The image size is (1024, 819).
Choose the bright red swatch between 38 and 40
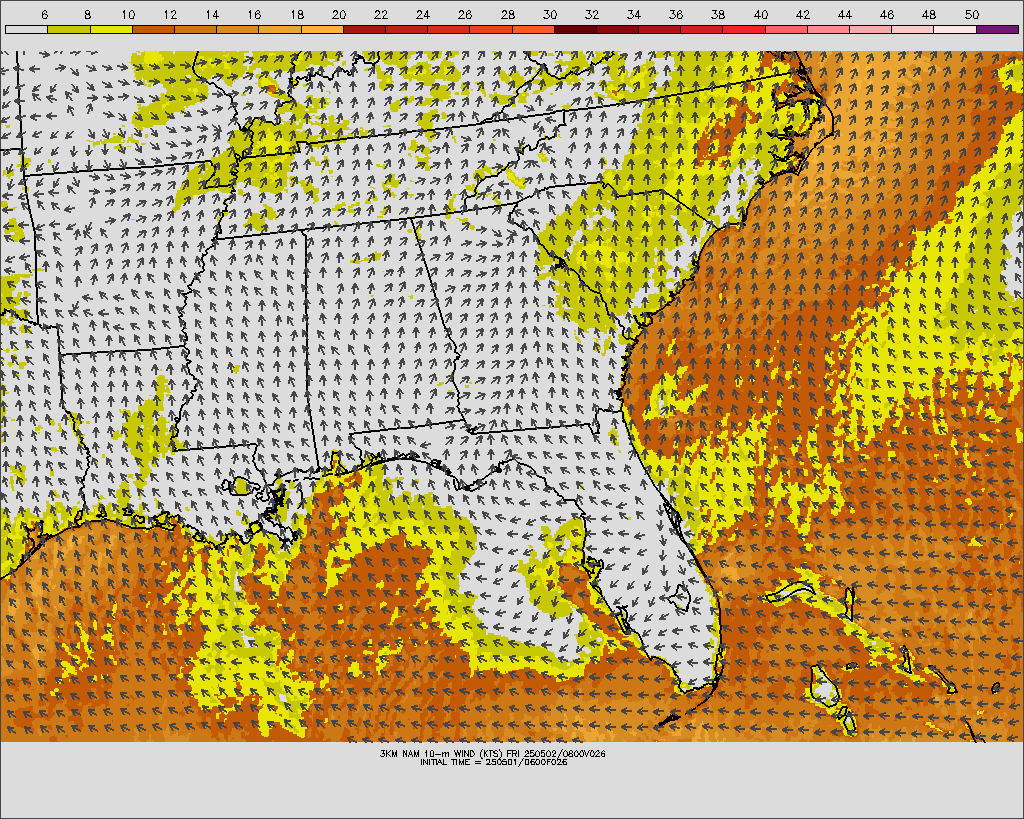click(744, 29)
